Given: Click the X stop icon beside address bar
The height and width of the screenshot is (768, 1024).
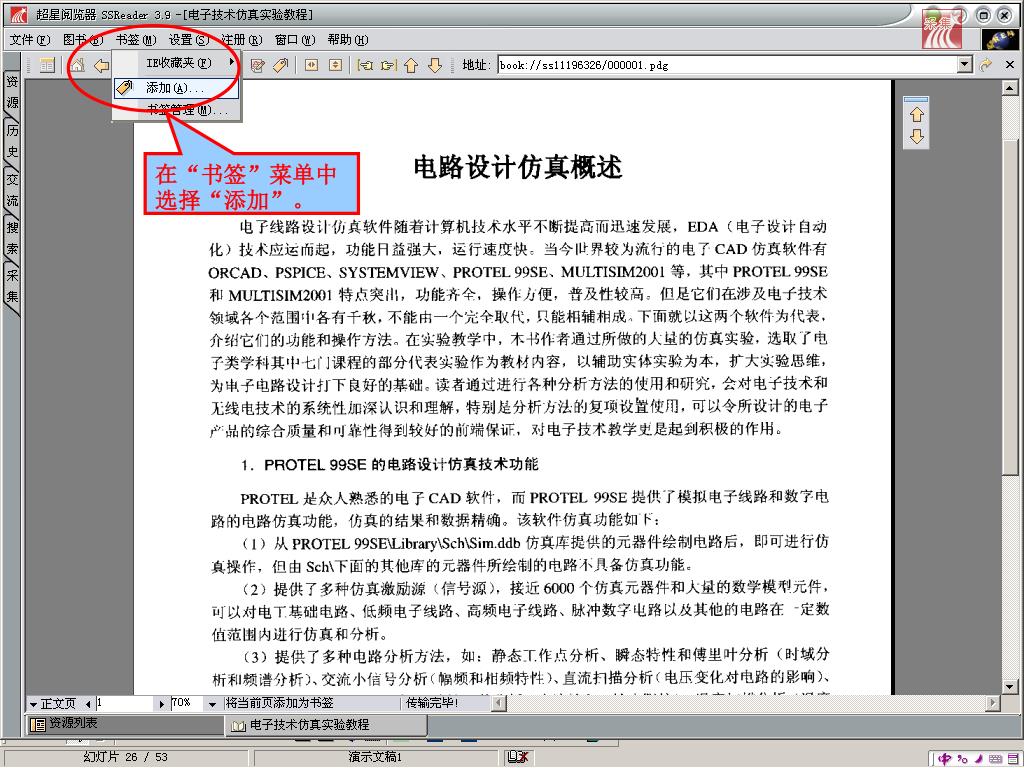Looking at the screenshot, I should [1010, 65].
